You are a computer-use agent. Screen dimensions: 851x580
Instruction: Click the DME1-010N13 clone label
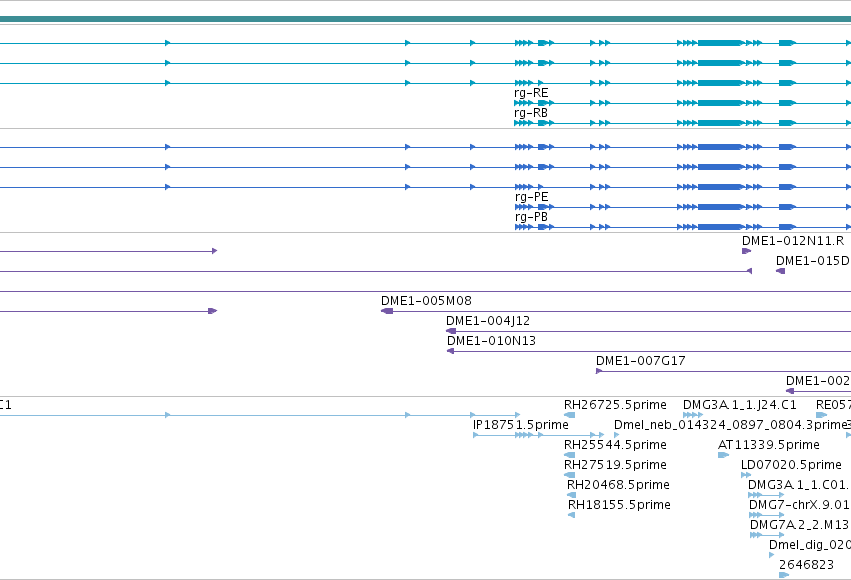pos(491,341)
